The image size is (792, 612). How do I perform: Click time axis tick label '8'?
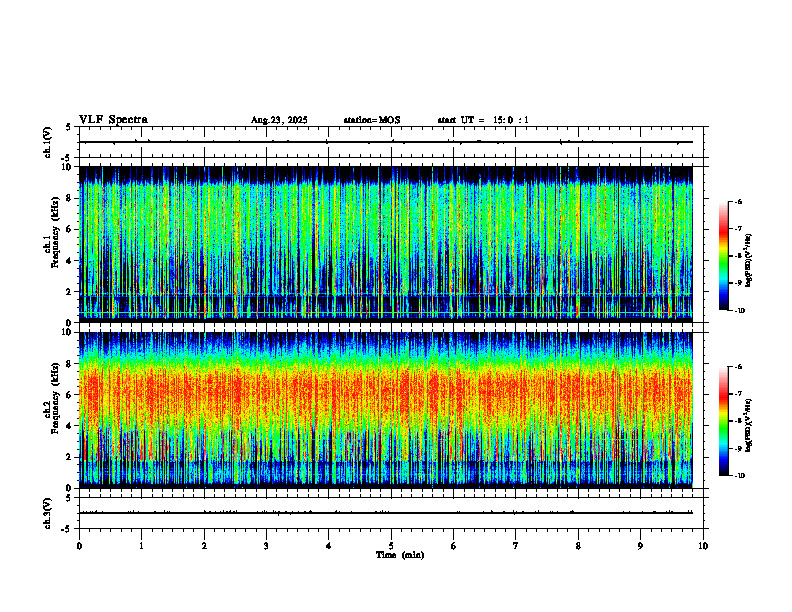[x=578, y=546]
